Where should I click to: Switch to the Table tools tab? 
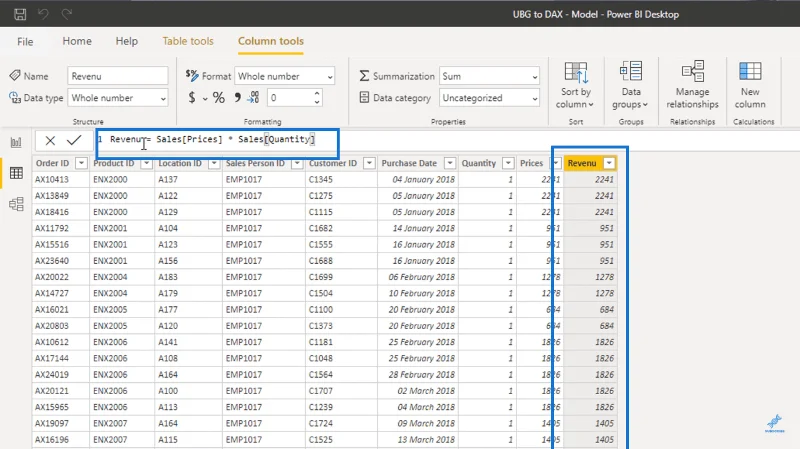(188, 41)
